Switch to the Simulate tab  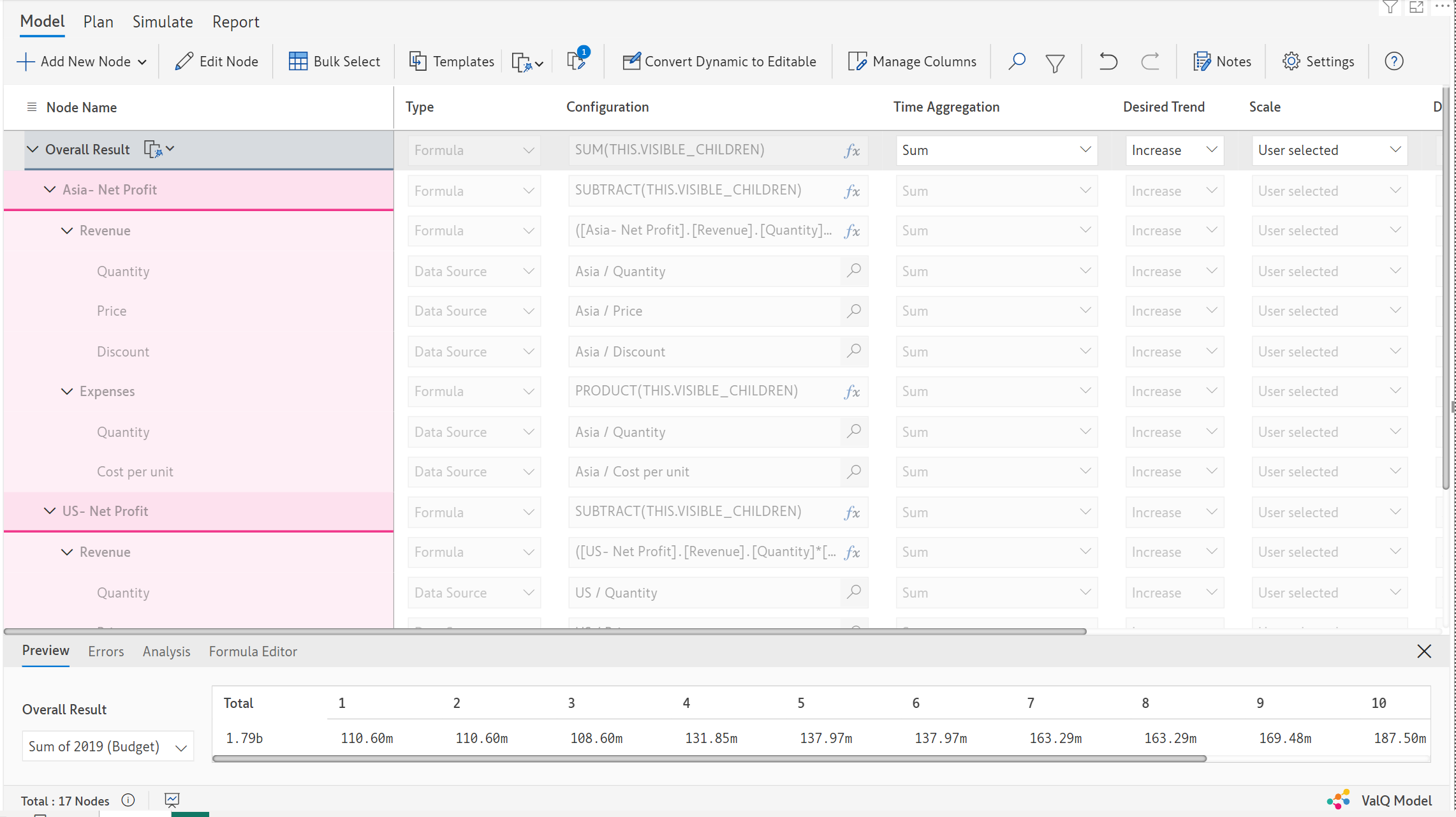tap(162, 22)
